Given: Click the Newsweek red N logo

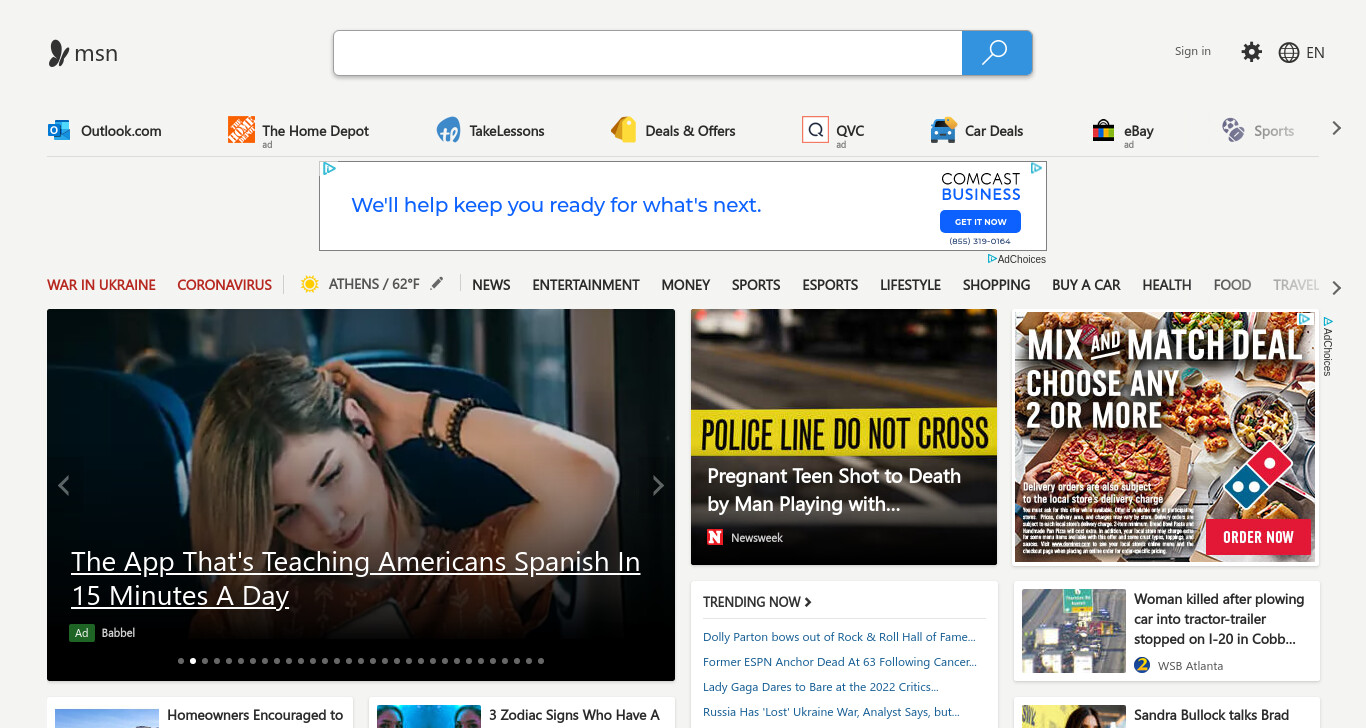Looking at the screenshot, I should click(715, 538).
